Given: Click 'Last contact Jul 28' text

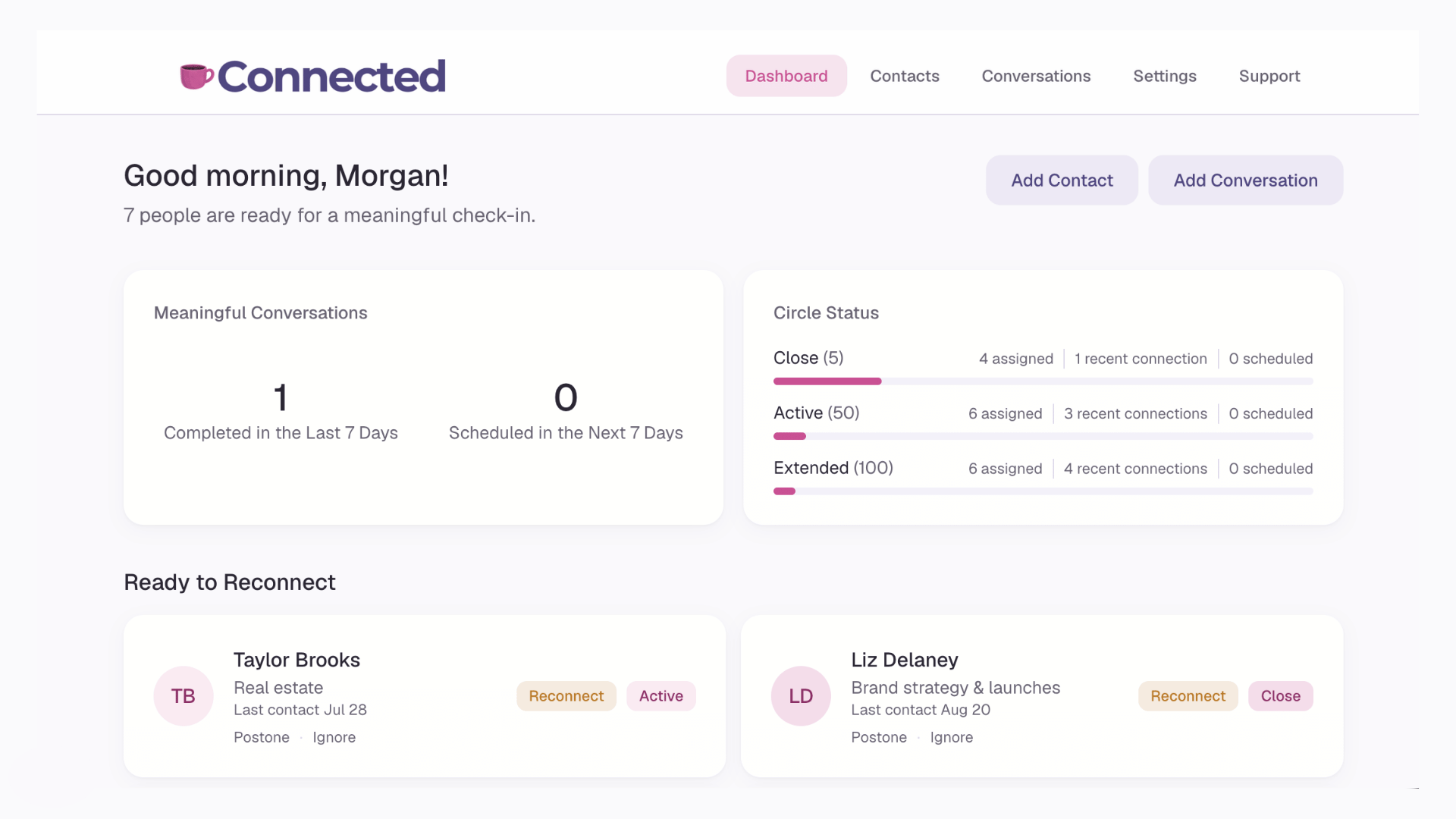Looking at the screenshot, I should coord(300,710).
